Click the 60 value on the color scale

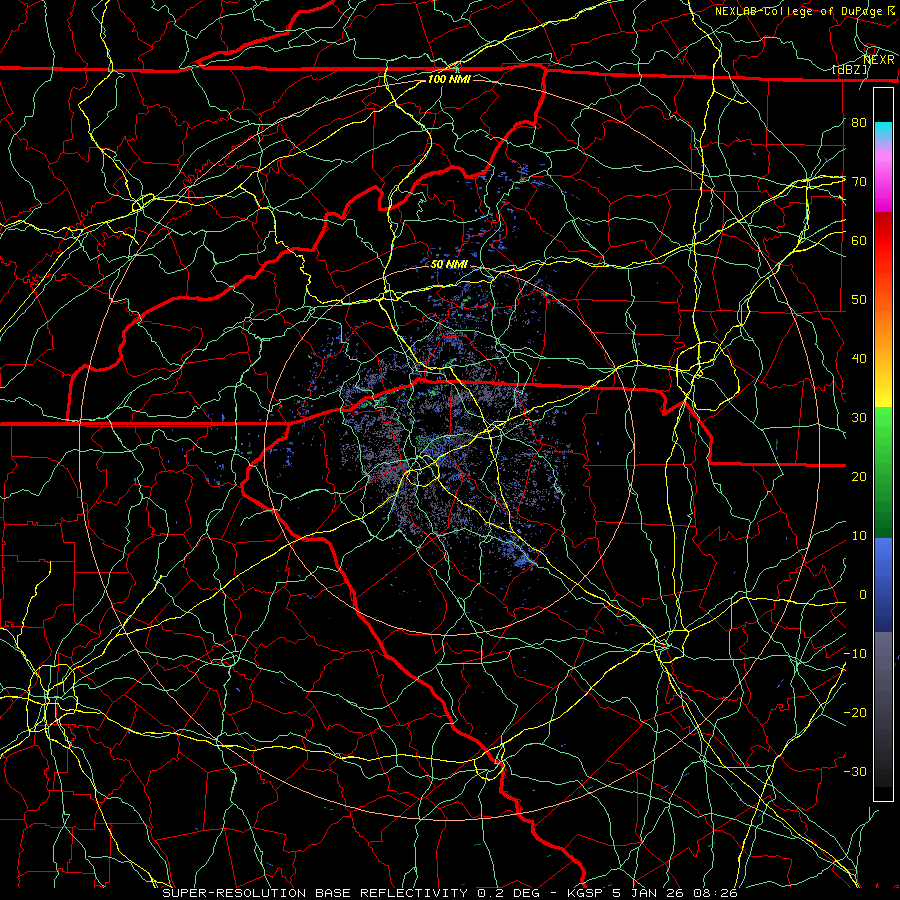[x=859, y=240]
